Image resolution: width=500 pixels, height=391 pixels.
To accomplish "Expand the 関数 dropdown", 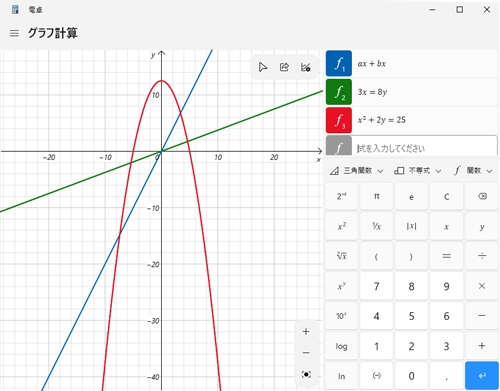I will point(473,171).
